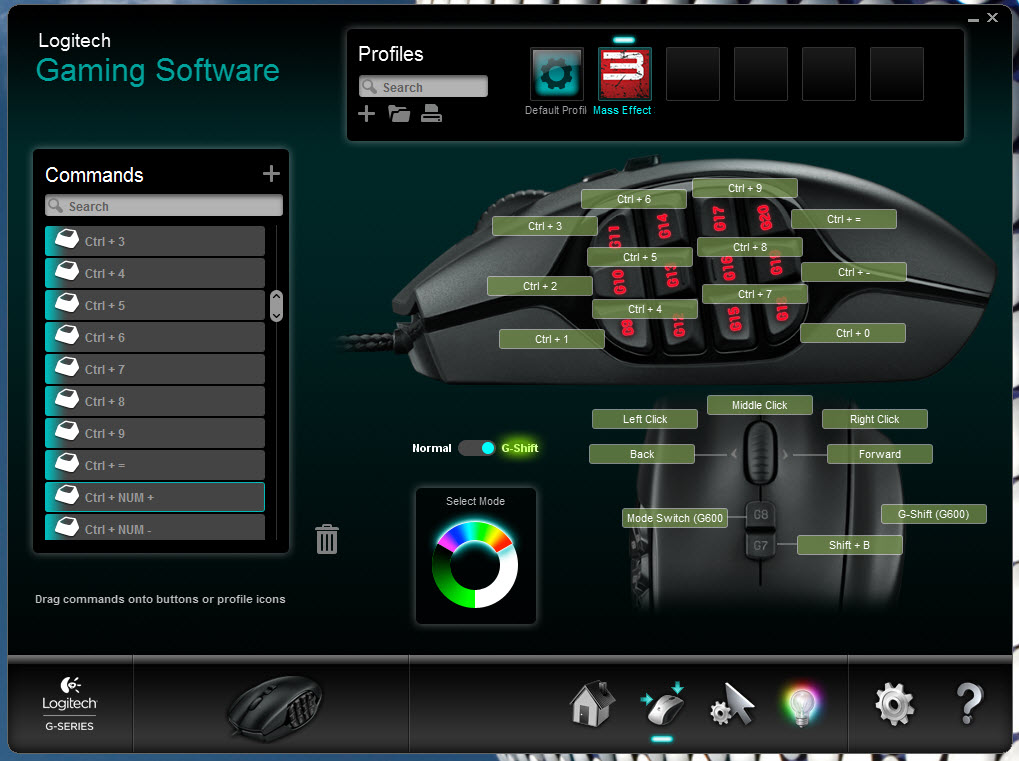Create a new profile with plus icon
This screenshot has height=761, width=1019.
tap(367, 114)
